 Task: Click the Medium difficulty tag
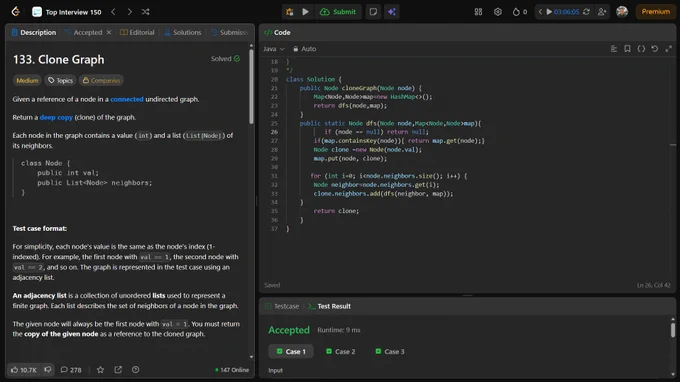(x=27, y=81)
